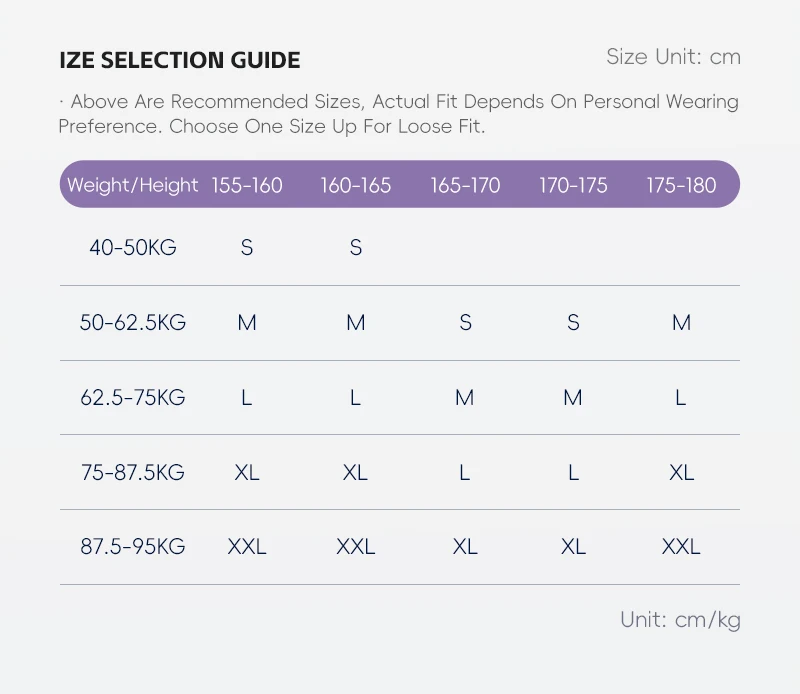Click M size for 50-62.5KG at 175-180
The height and width of the screenshot is (694, 800).
(681, 323)
